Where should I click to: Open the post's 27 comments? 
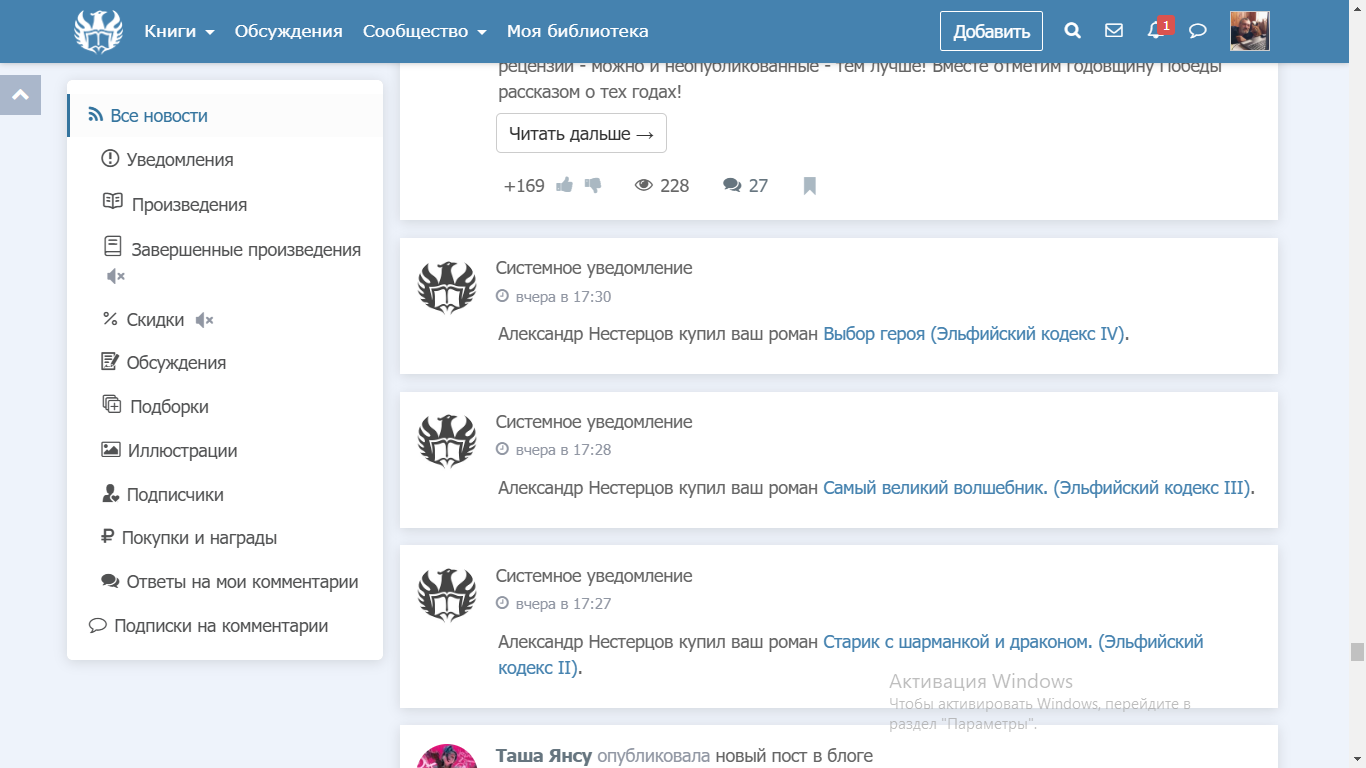746,186
